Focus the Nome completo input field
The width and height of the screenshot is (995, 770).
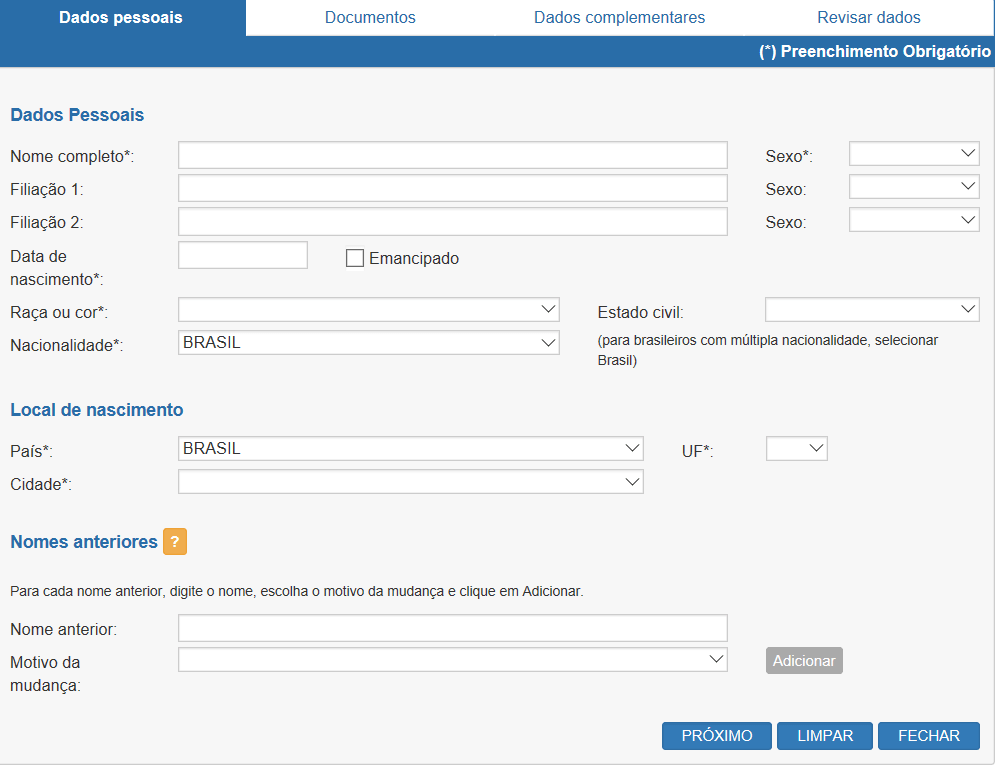452,155
